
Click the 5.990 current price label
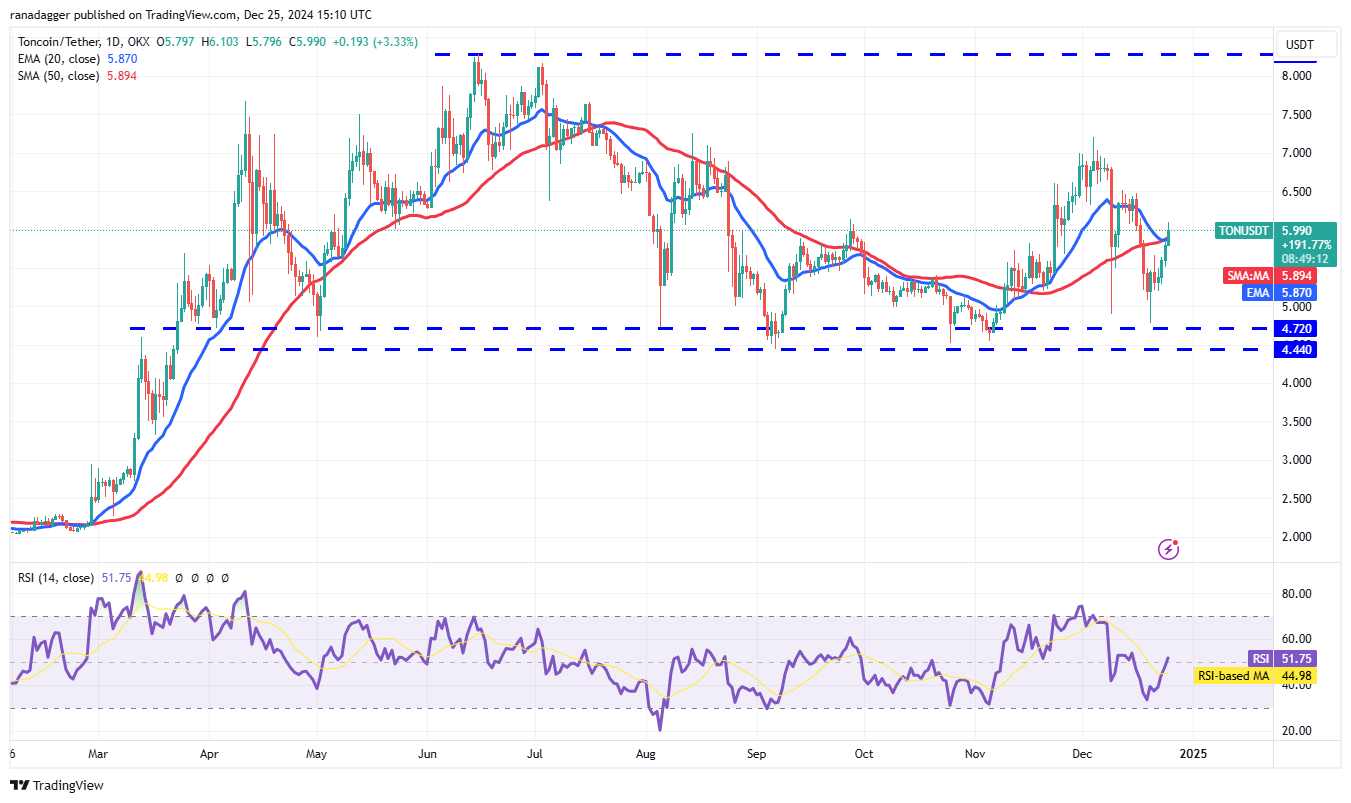(x=1296, y=230)
